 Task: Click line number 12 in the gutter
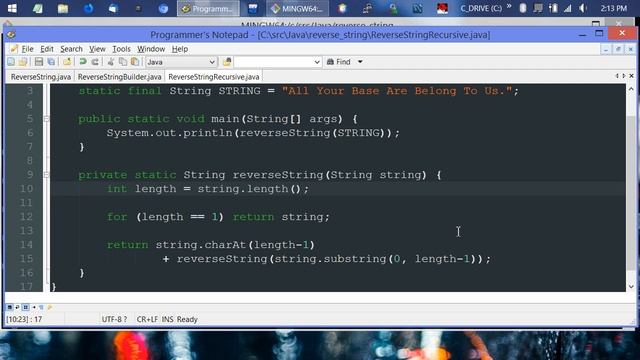(26, 217)
